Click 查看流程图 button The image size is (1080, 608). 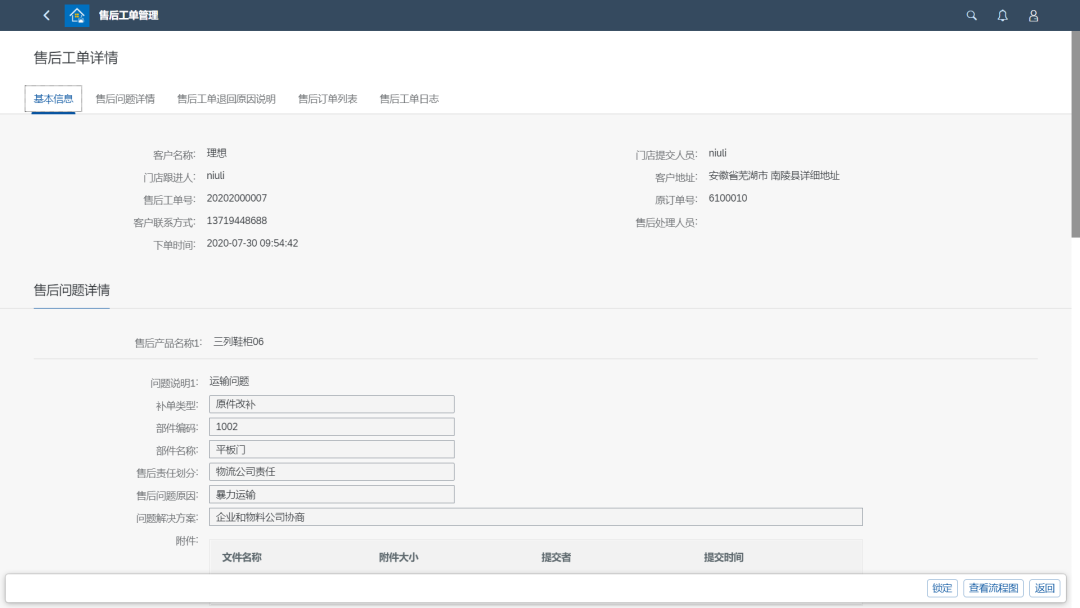(993, 588)
